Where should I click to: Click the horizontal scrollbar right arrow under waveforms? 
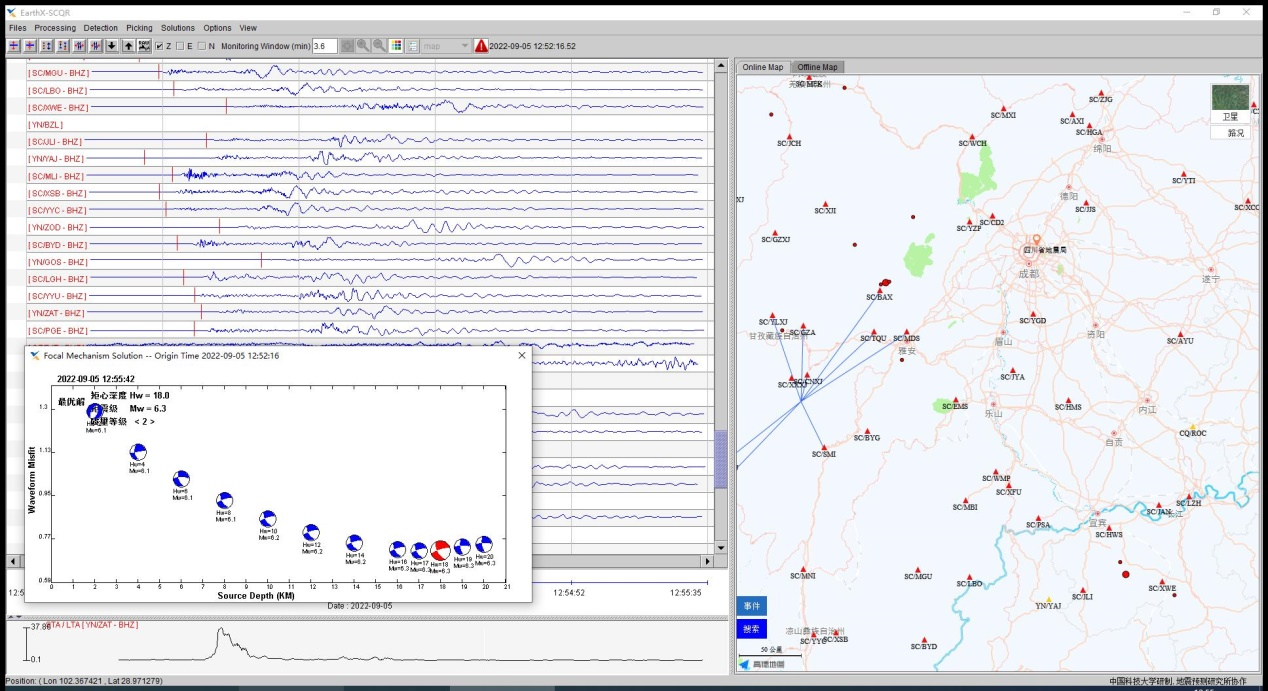click(706, 564)
